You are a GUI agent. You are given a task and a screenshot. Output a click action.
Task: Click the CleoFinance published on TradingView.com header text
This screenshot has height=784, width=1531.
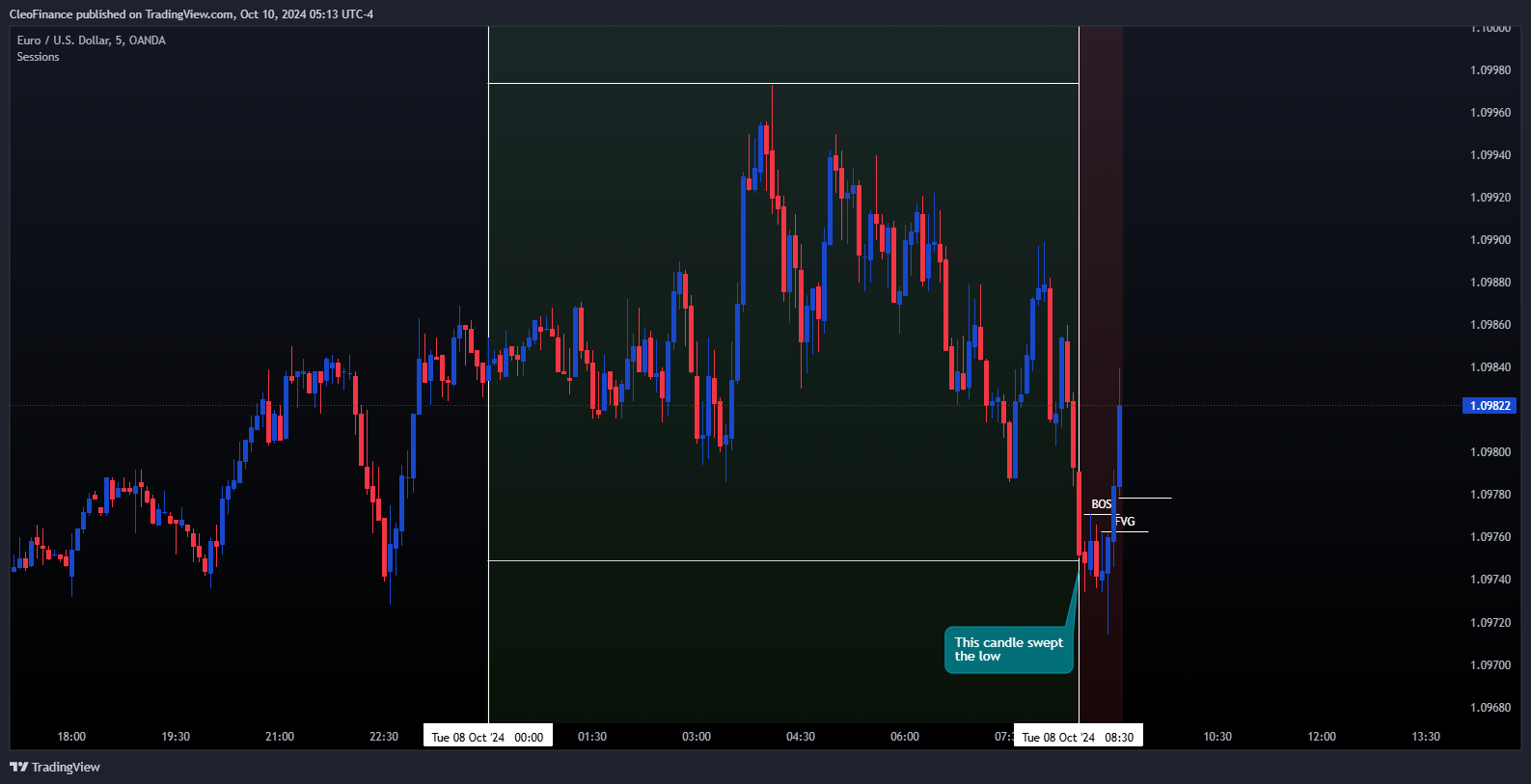click(x=191, y=14)
